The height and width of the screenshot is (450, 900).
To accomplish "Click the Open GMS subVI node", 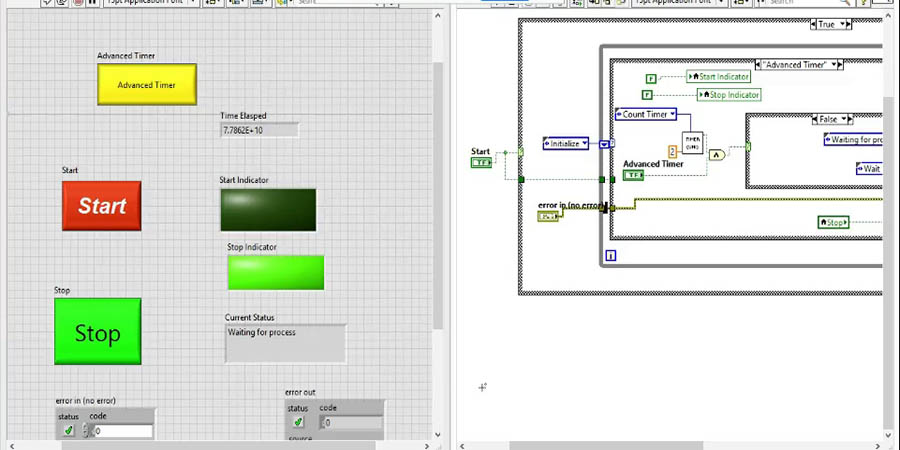I will click(x=693, y=142).
